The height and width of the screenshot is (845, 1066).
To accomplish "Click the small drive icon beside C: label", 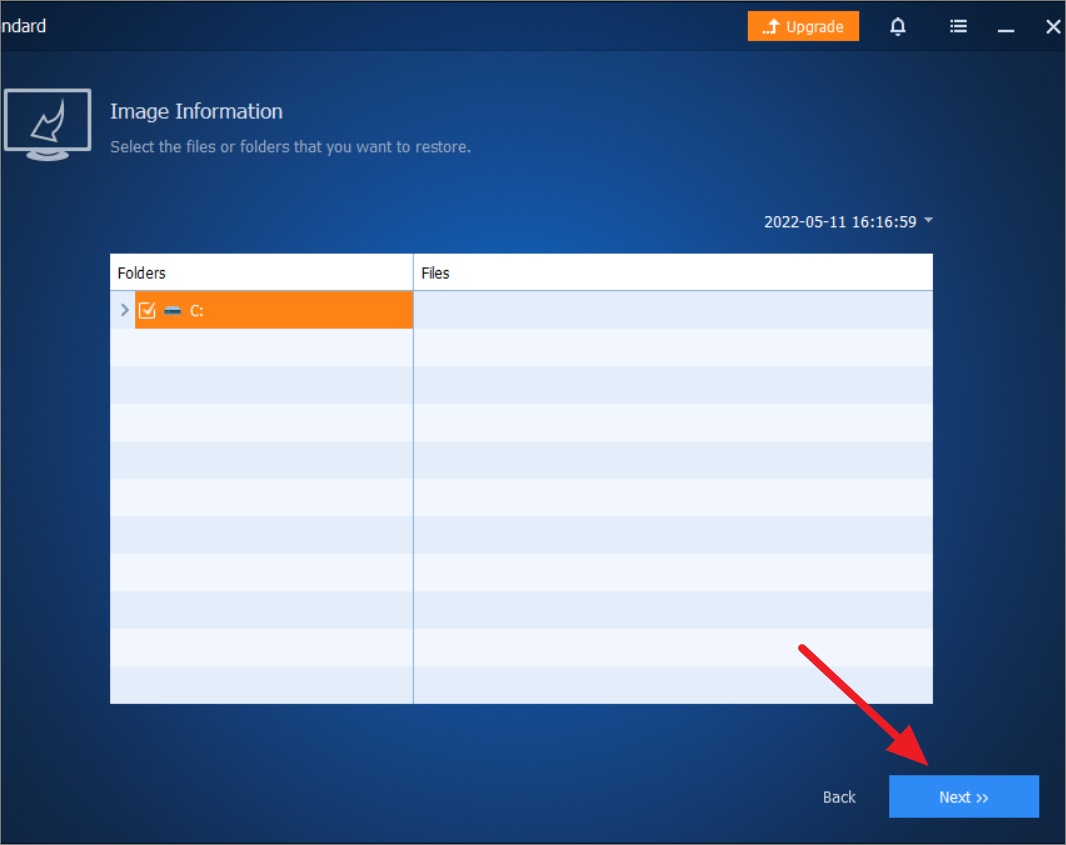I will click(x=173, y=310).
